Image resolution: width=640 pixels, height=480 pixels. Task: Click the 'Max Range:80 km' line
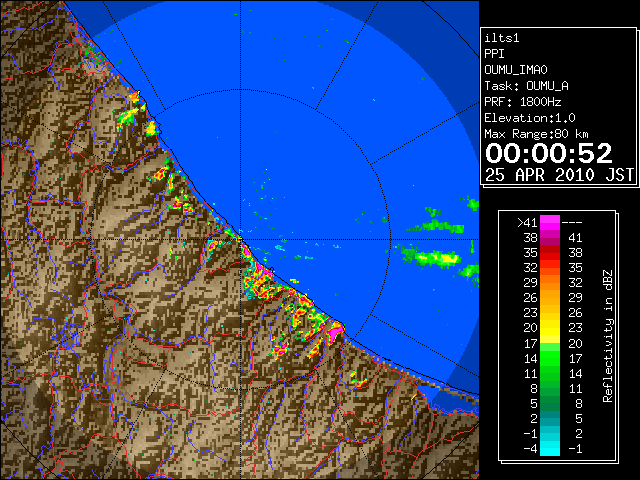point(536,134)
